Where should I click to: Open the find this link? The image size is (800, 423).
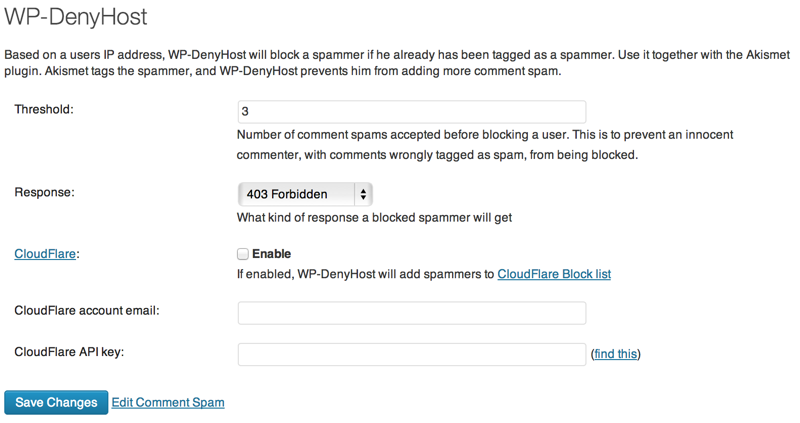pos(615,354)
